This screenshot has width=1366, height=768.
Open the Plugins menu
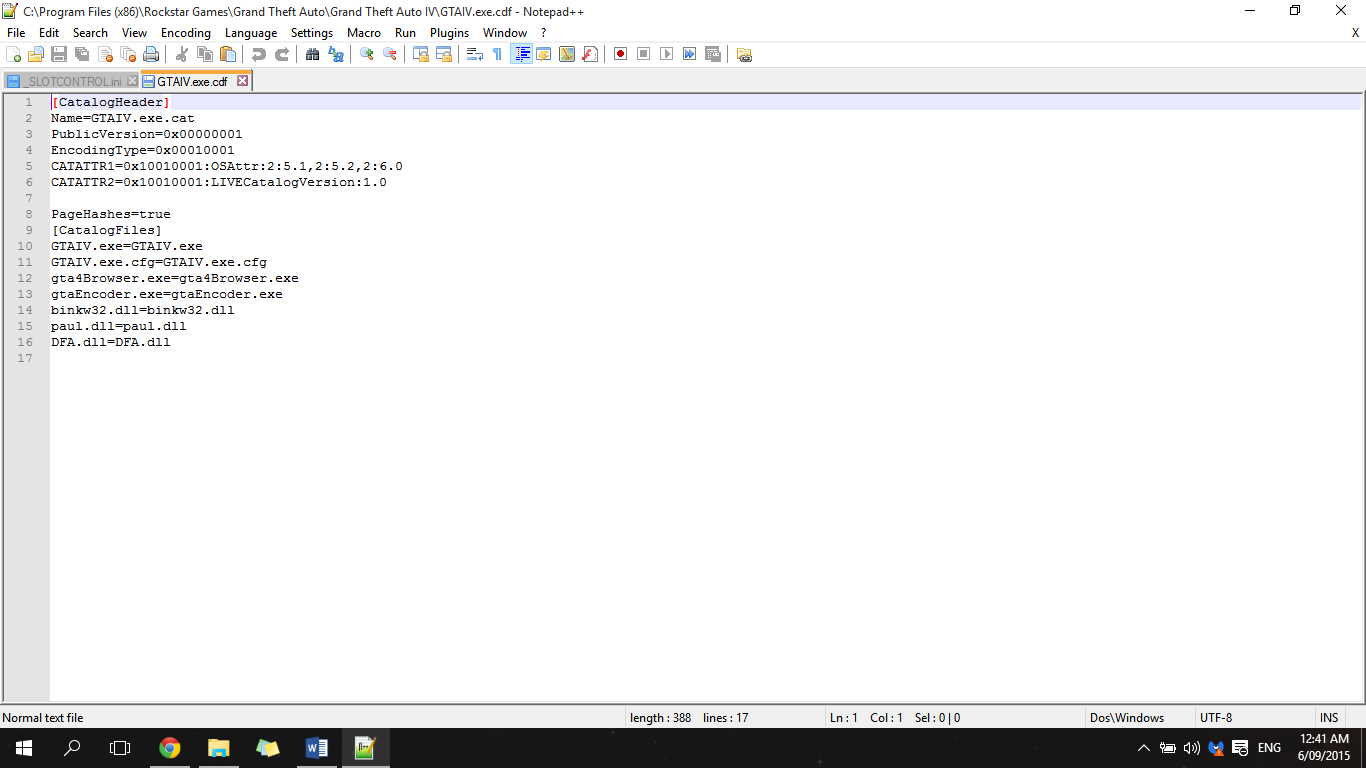click(449, 33)
